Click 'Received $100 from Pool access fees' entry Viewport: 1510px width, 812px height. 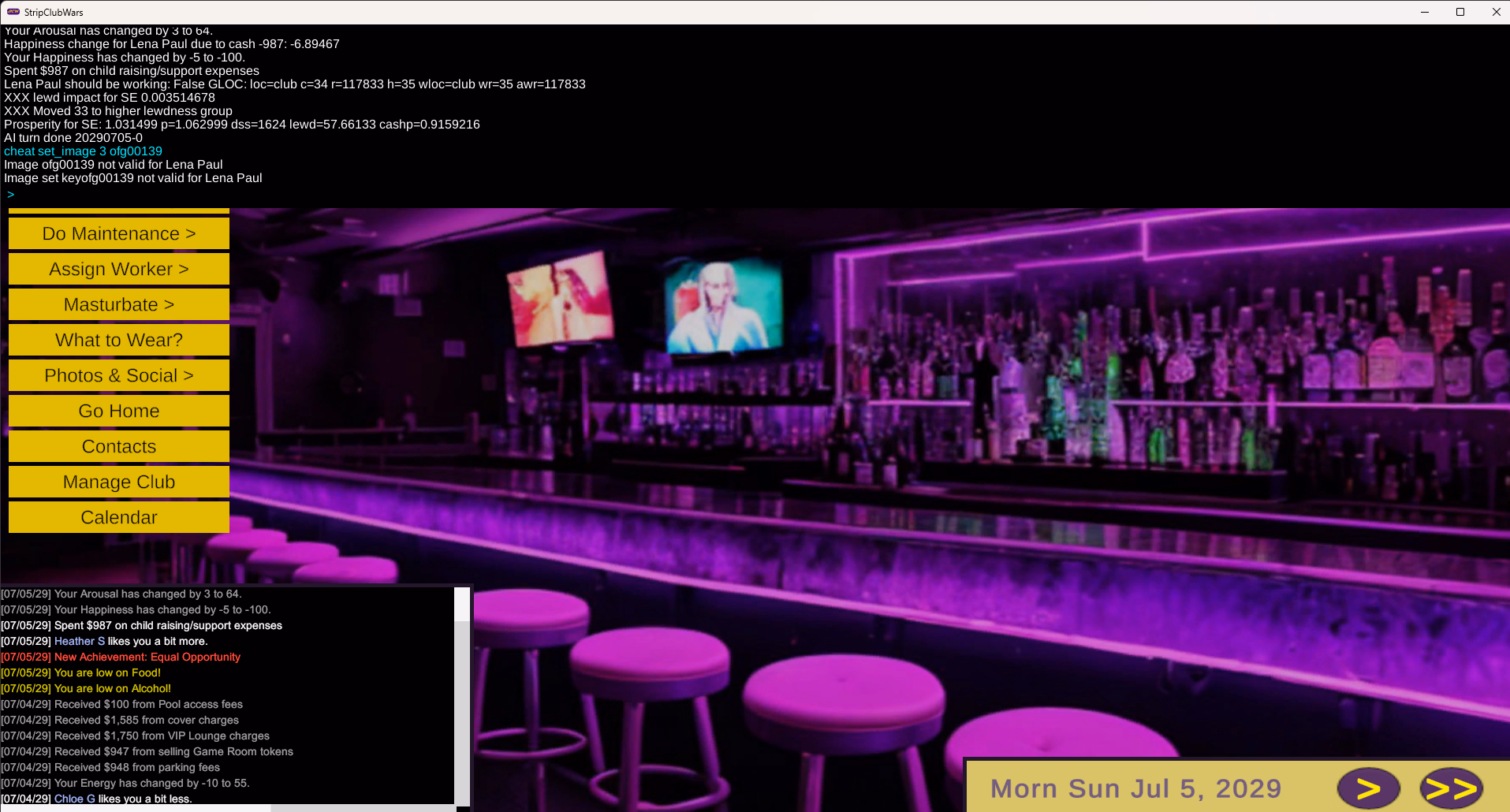click(121, 704)
